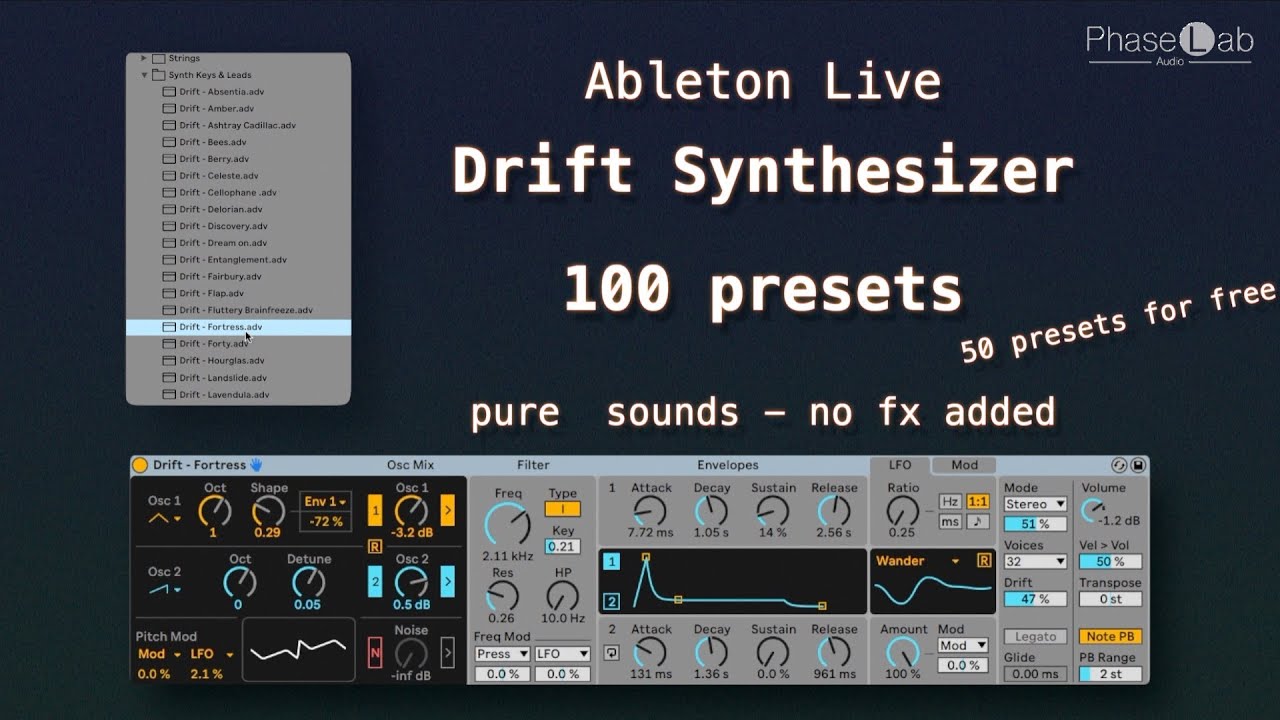The image size is (1280, 720).
Task: Open the Osc 2 waveform selector
Action: [x=165, y=590]
